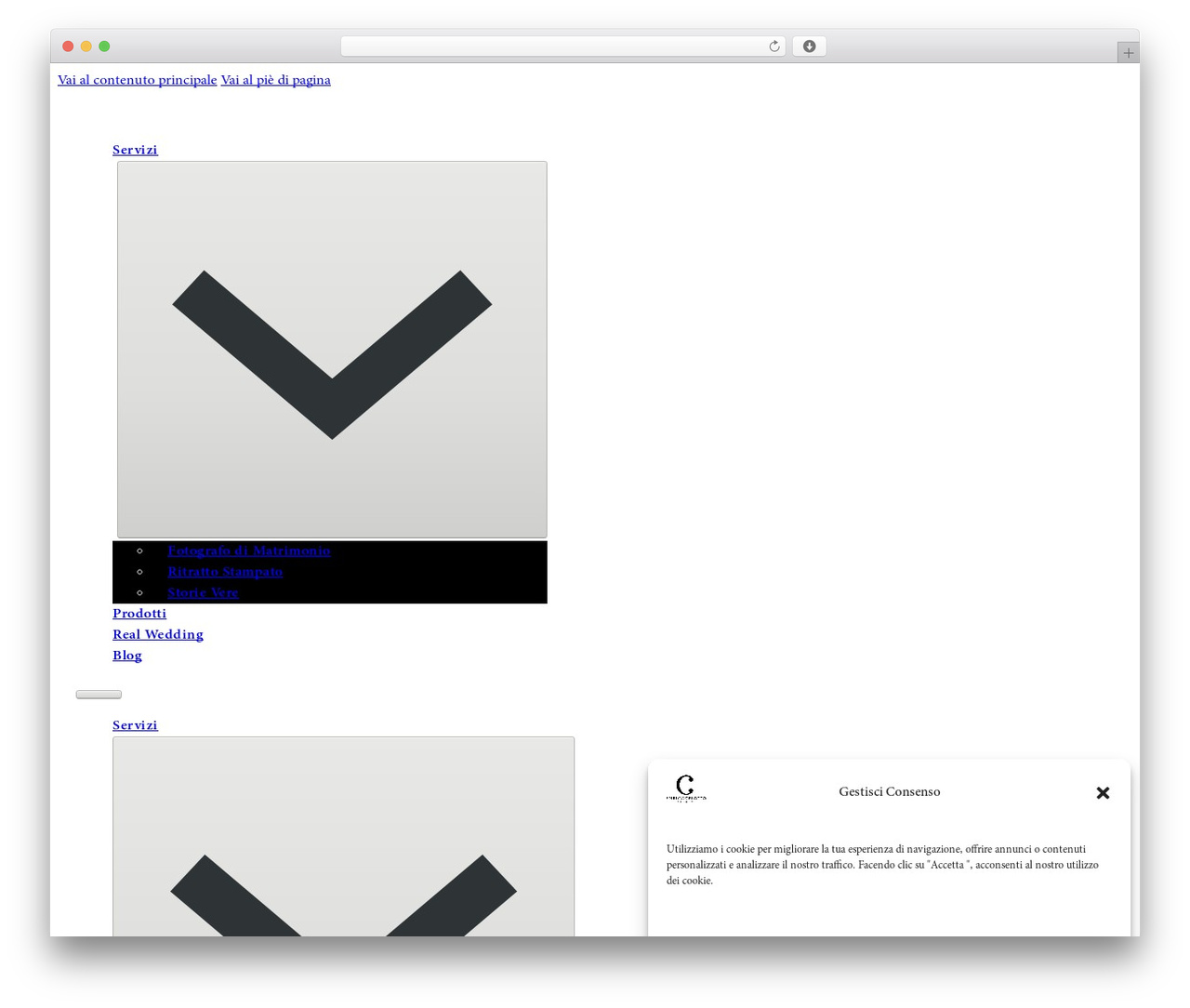Image resolution: width=1190 pixels, height=1008 pixels.
Task: Go to the Real Wedding page
Action: tap(158, 634)
